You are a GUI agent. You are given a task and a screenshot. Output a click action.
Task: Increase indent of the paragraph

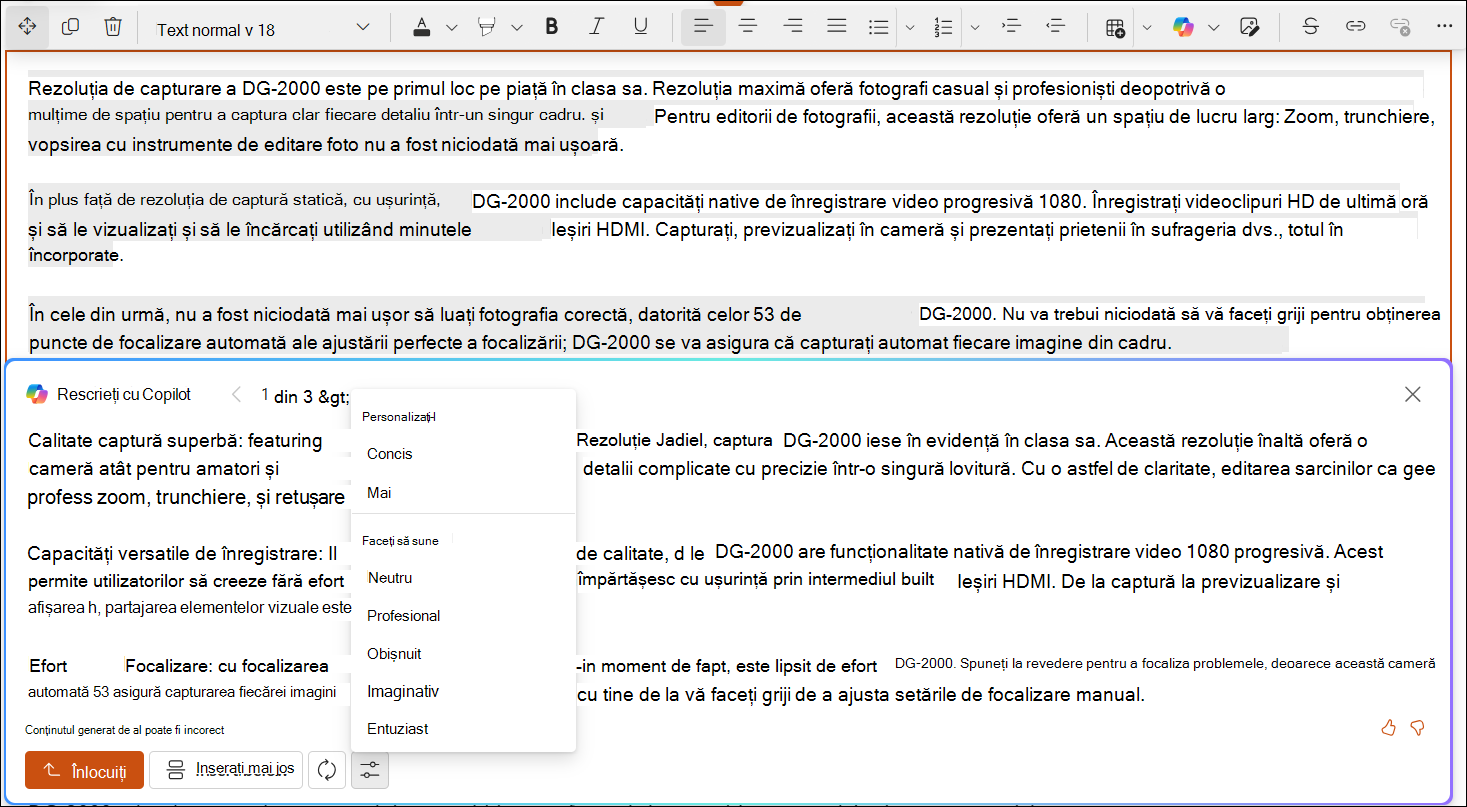[x=1011, y=27]
